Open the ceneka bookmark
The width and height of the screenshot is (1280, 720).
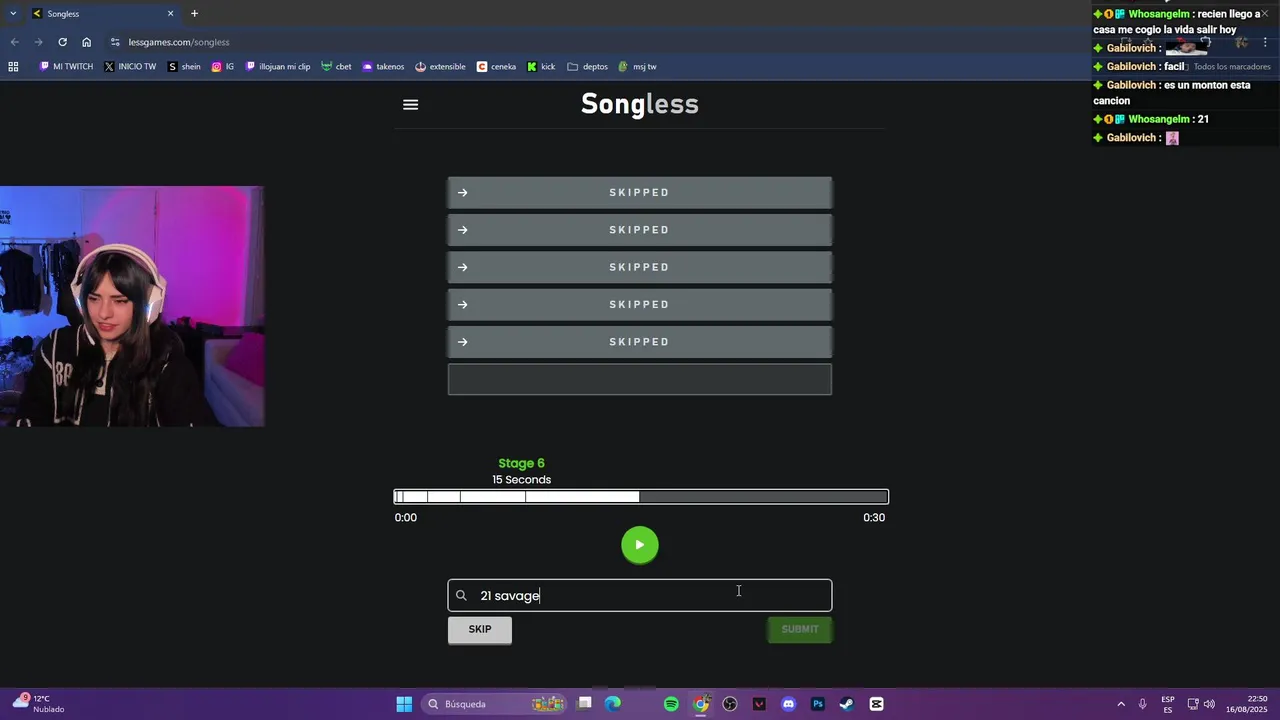[x=497, y=67]
